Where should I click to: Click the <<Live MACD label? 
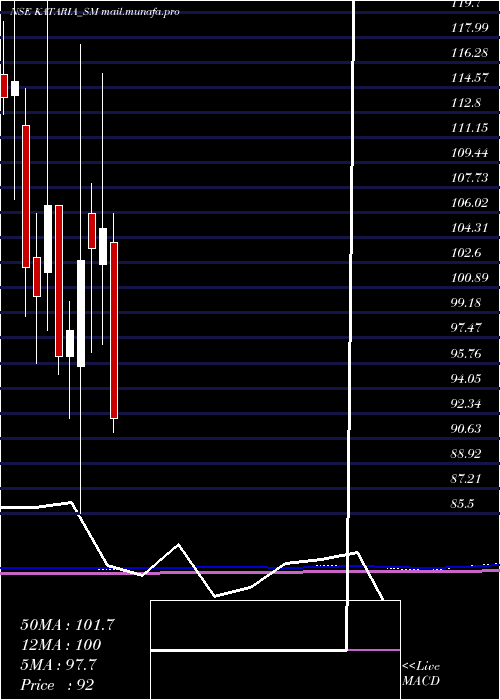coord(421,674)
